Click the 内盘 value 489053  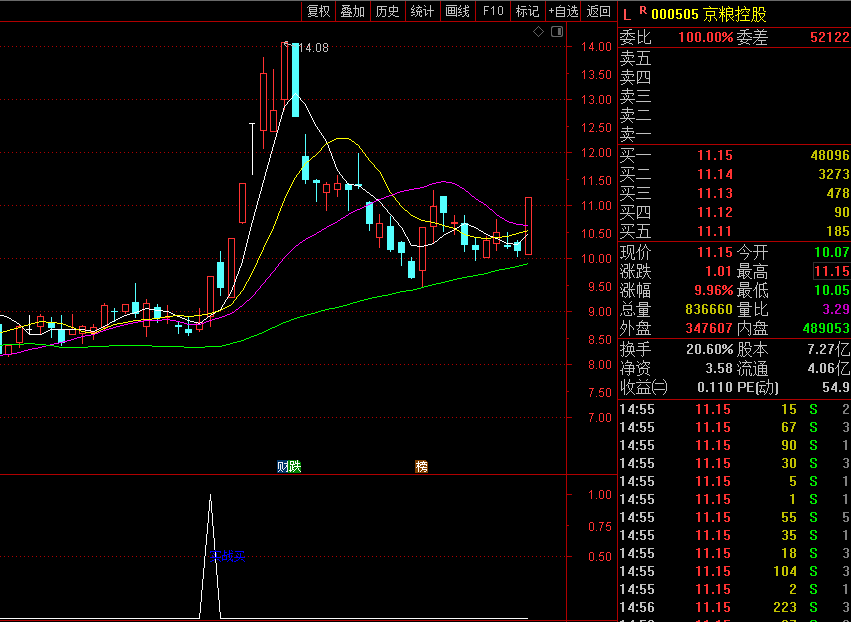click(825, 328)
